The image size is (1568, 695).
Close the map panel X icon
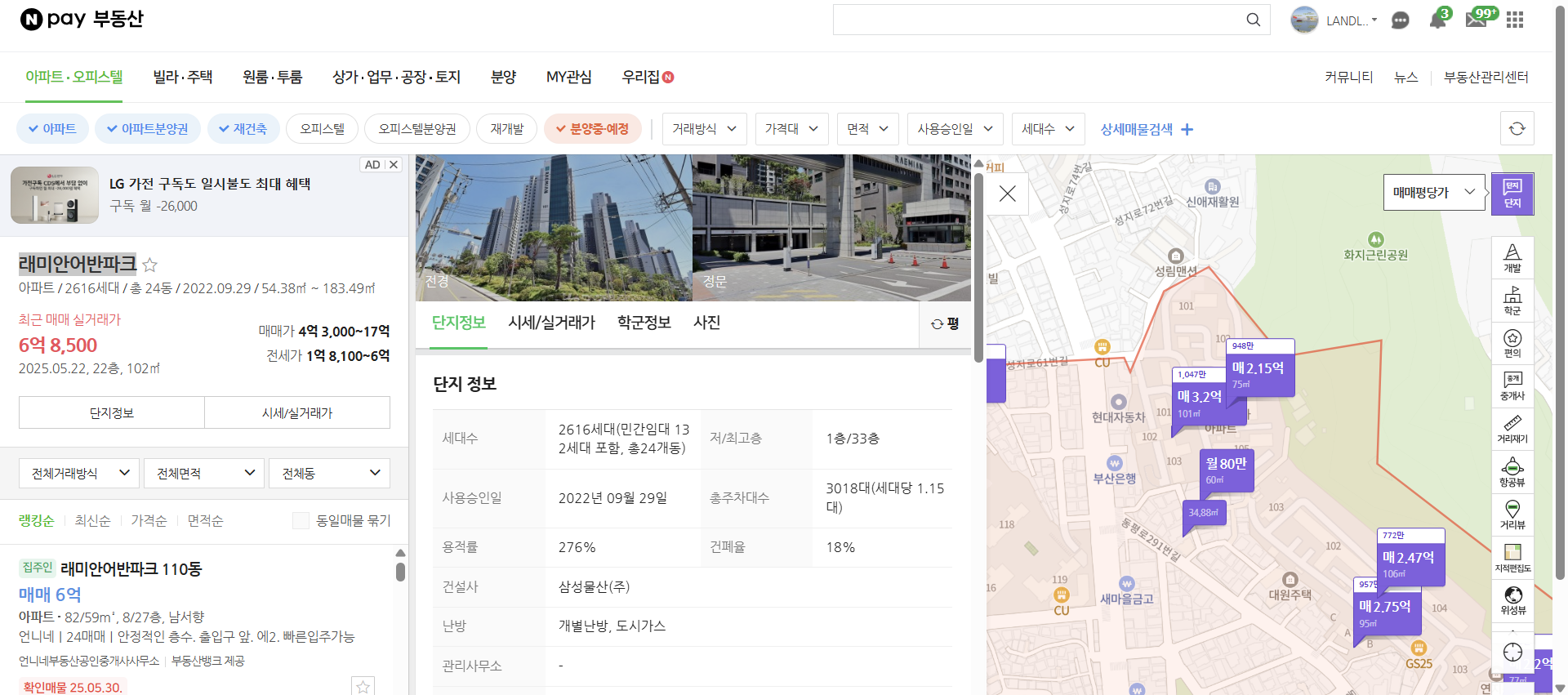[x=1008, y=194]
